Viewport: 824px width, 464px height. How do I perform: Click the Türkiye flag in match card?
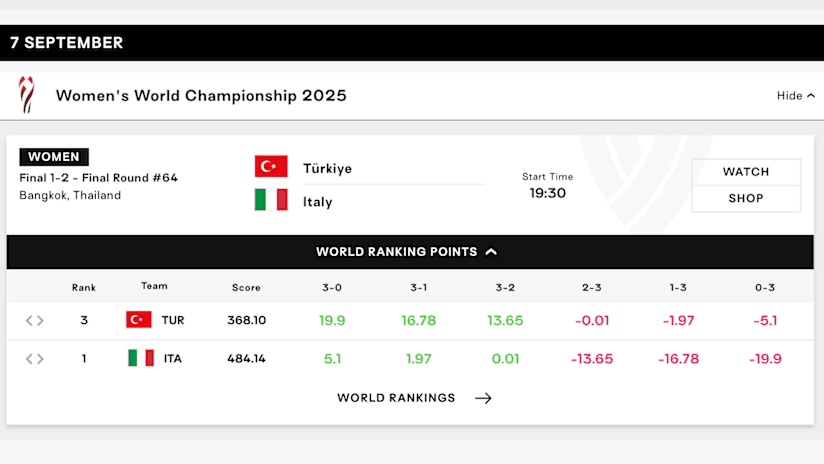pyautogui.click(x=271, y=167)
